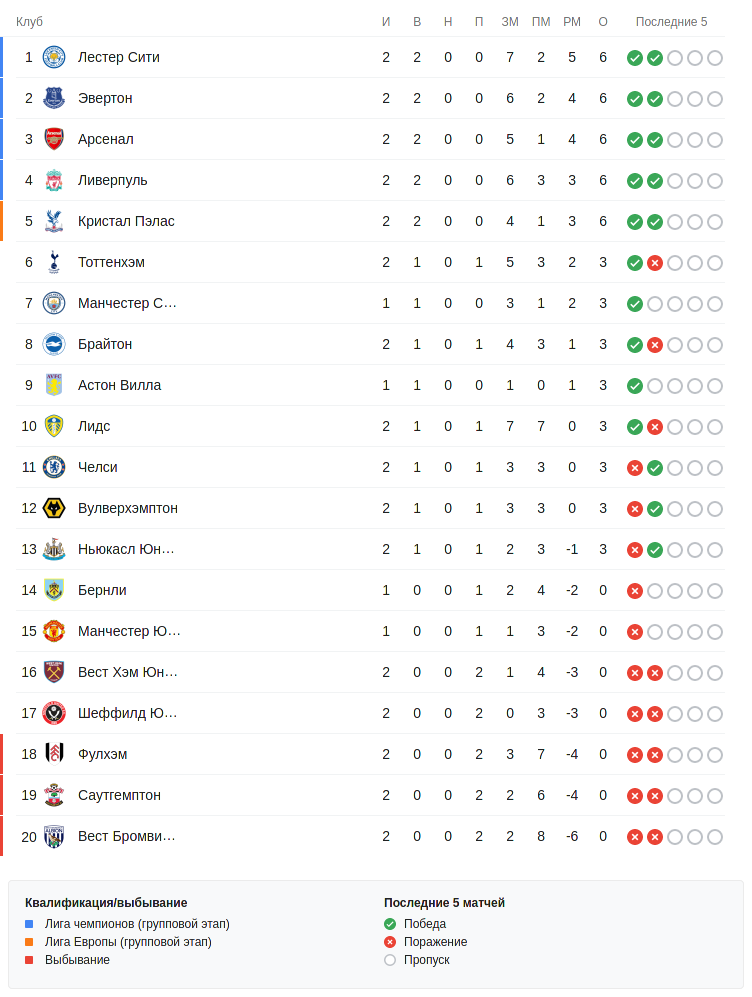Click Burnley's red loss result icon
The image size is (752, 997).
[x=635, y=591]
